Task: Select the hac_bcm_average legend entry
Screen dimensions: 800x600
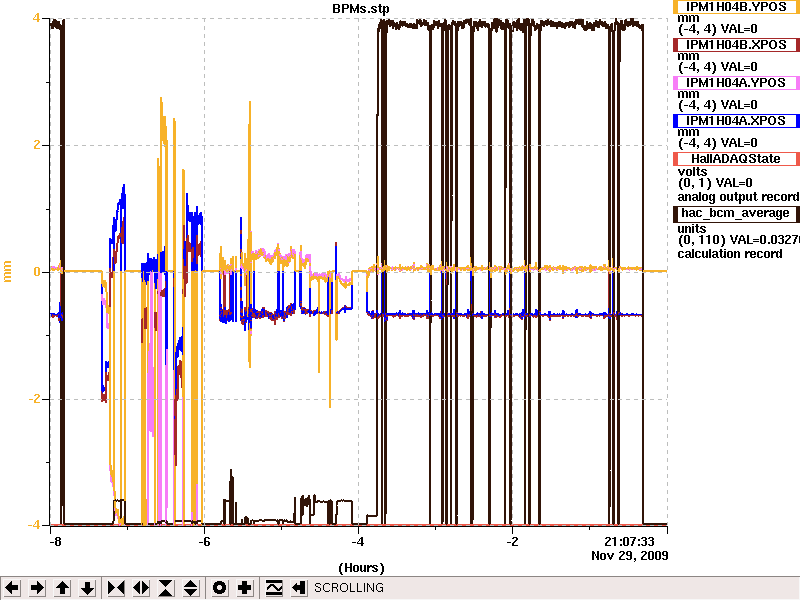Action: coord(736,213)
